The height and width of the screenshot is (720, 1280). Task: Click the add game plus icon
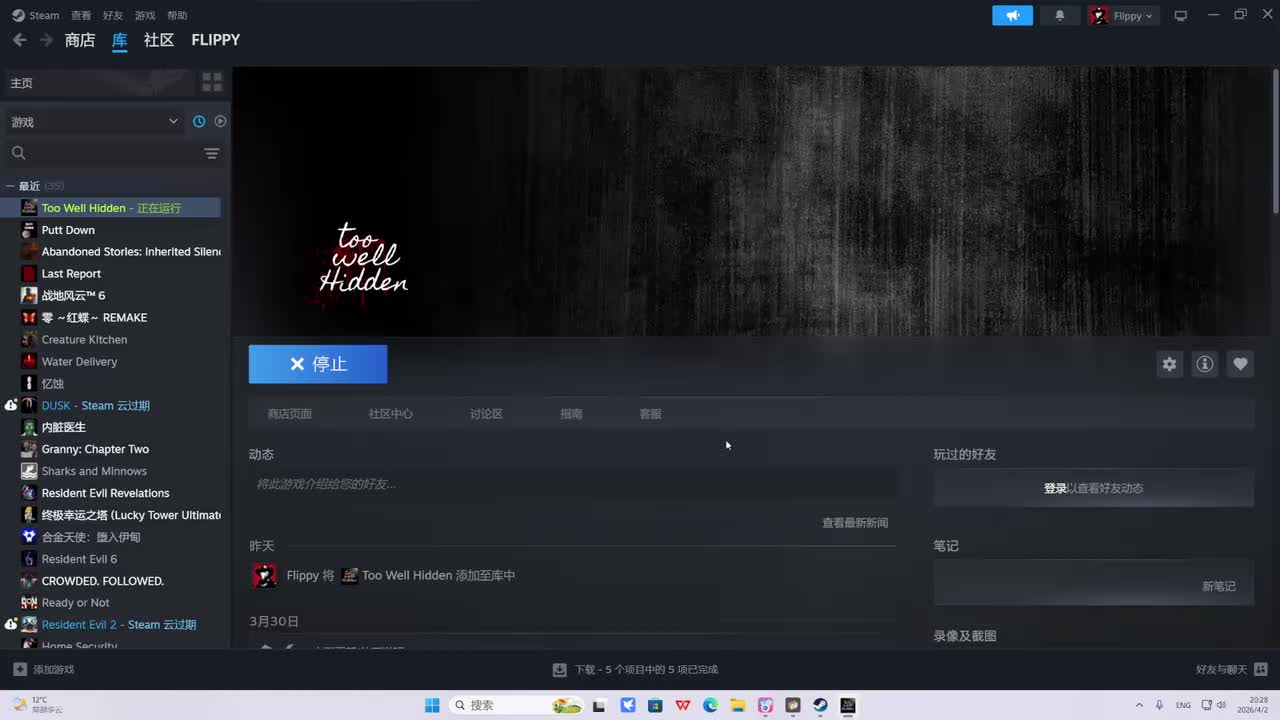click(20, 669)
